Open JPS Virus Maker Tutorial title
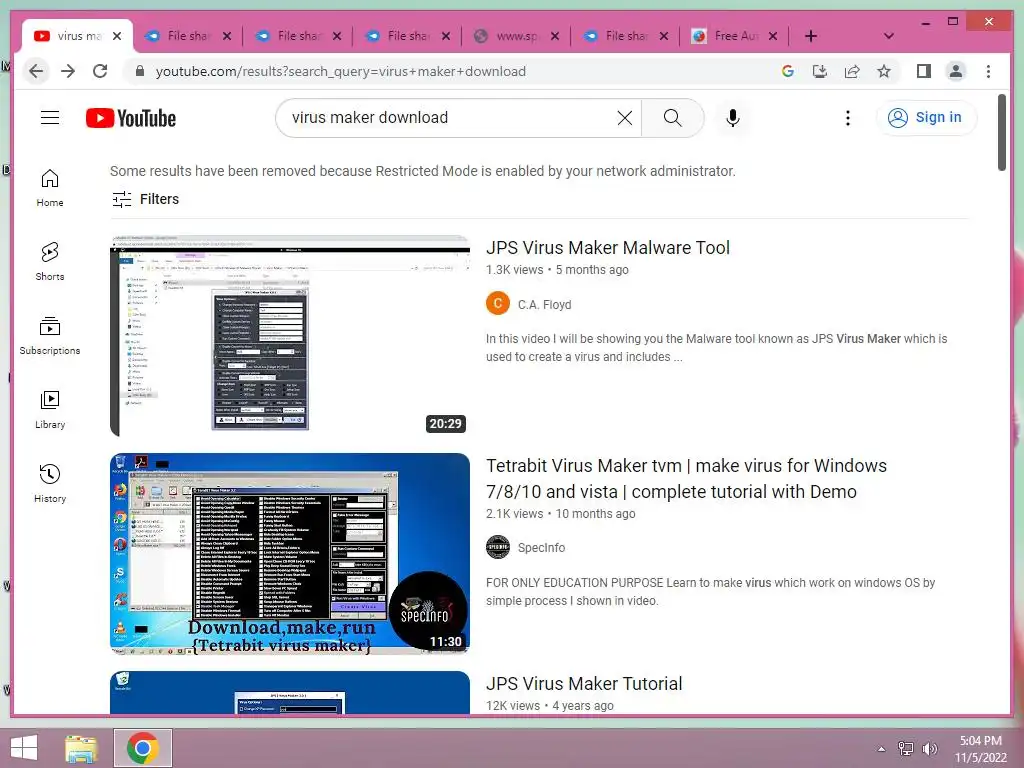1024x768 pixels. [x=584, y=684]
